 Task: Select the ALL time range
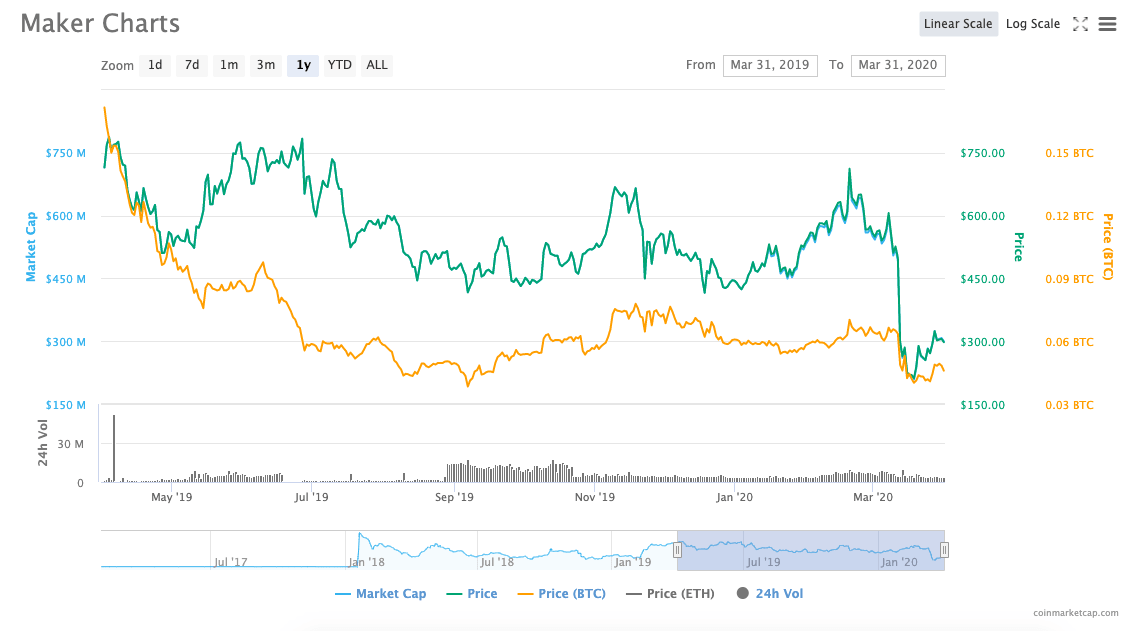(376, 65)
